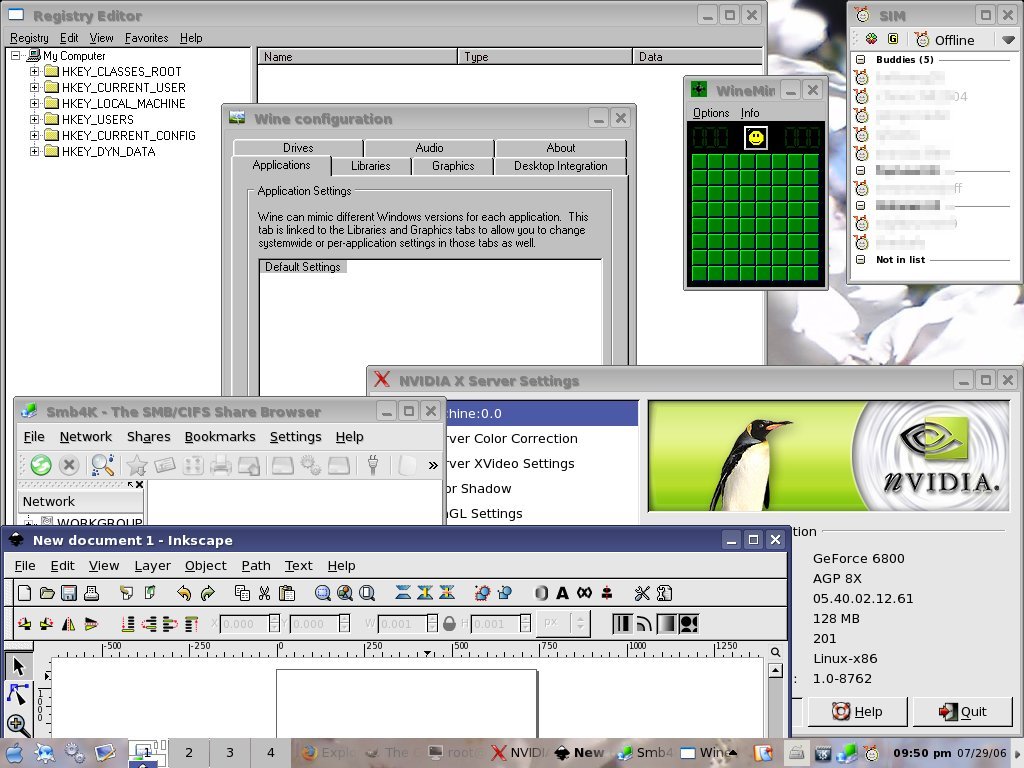Open the Path menu in Inkscape
Viewport: 1024px width, 768px height.
point(256,566)
